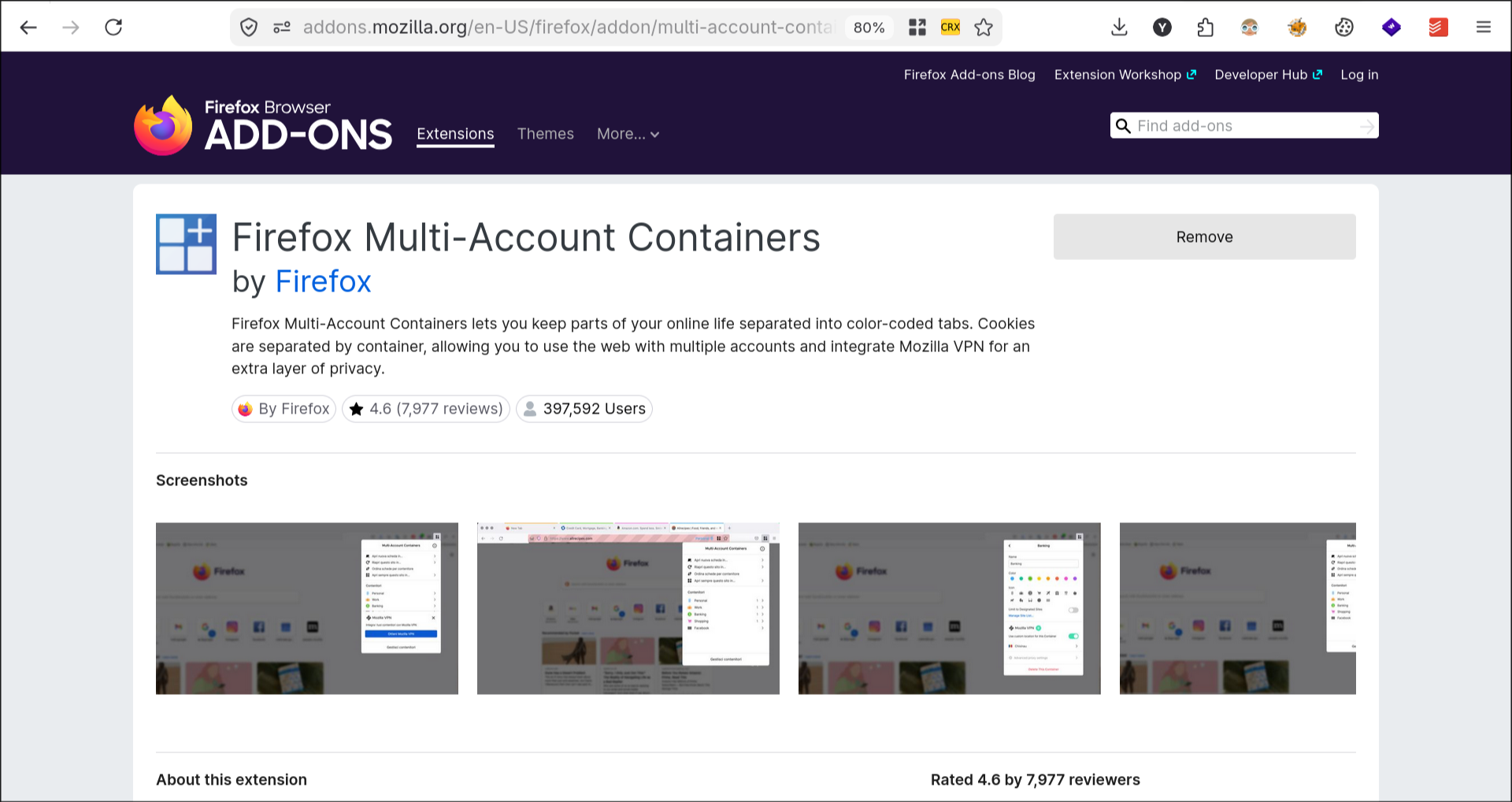Open the fourth partially visible screenshot
1512x802 pixels.
1238,608
